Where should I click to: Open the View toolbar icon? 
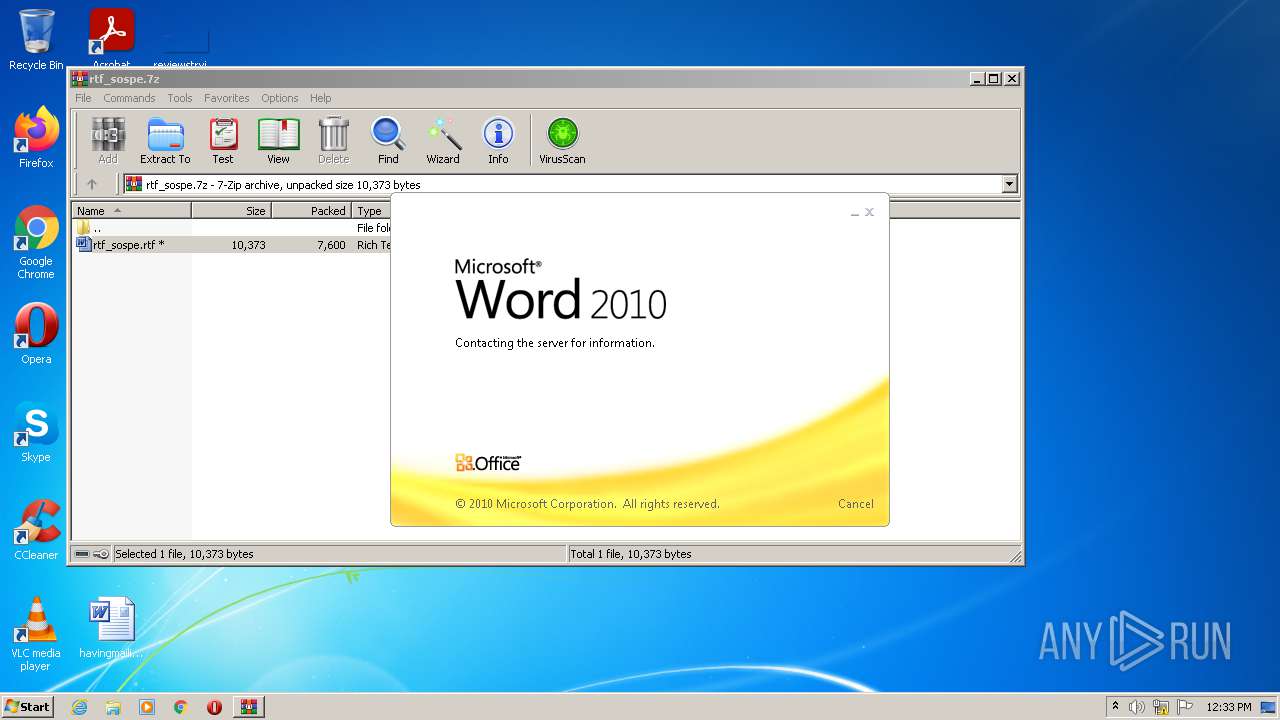click(x=278, y=141)
